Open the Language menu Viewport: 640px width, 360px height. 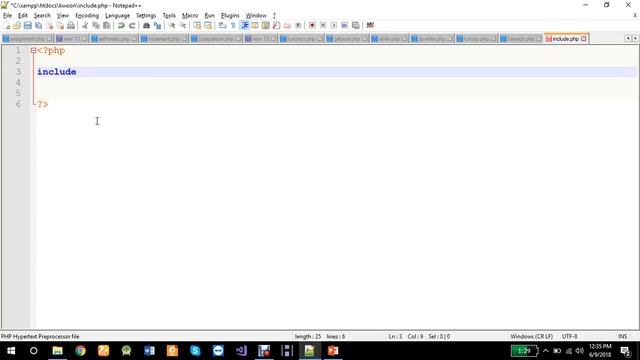pyautogui.click(x=118, y=16)
